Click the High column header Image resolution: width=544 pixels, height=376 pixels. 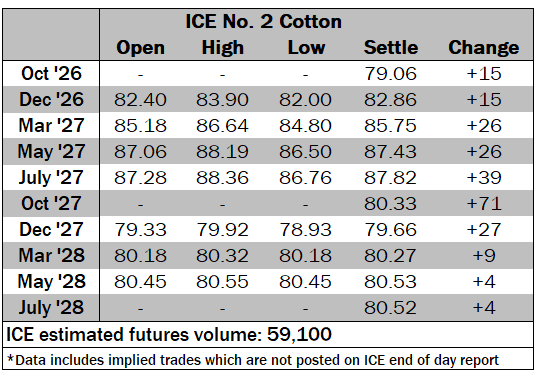pyautogui.click(x=223, y=48)
